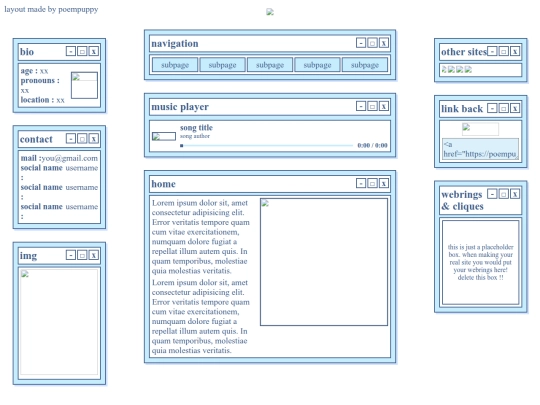
Task: Click the bio profile picture
Action: click(84, 85)
